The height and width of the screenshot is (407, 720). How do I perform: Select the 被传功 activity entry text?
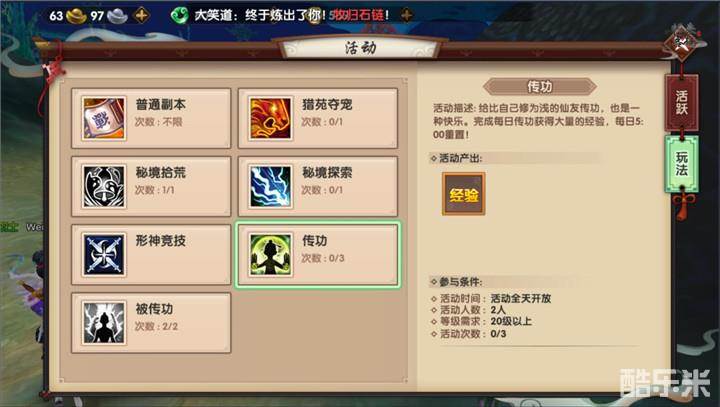154,309
